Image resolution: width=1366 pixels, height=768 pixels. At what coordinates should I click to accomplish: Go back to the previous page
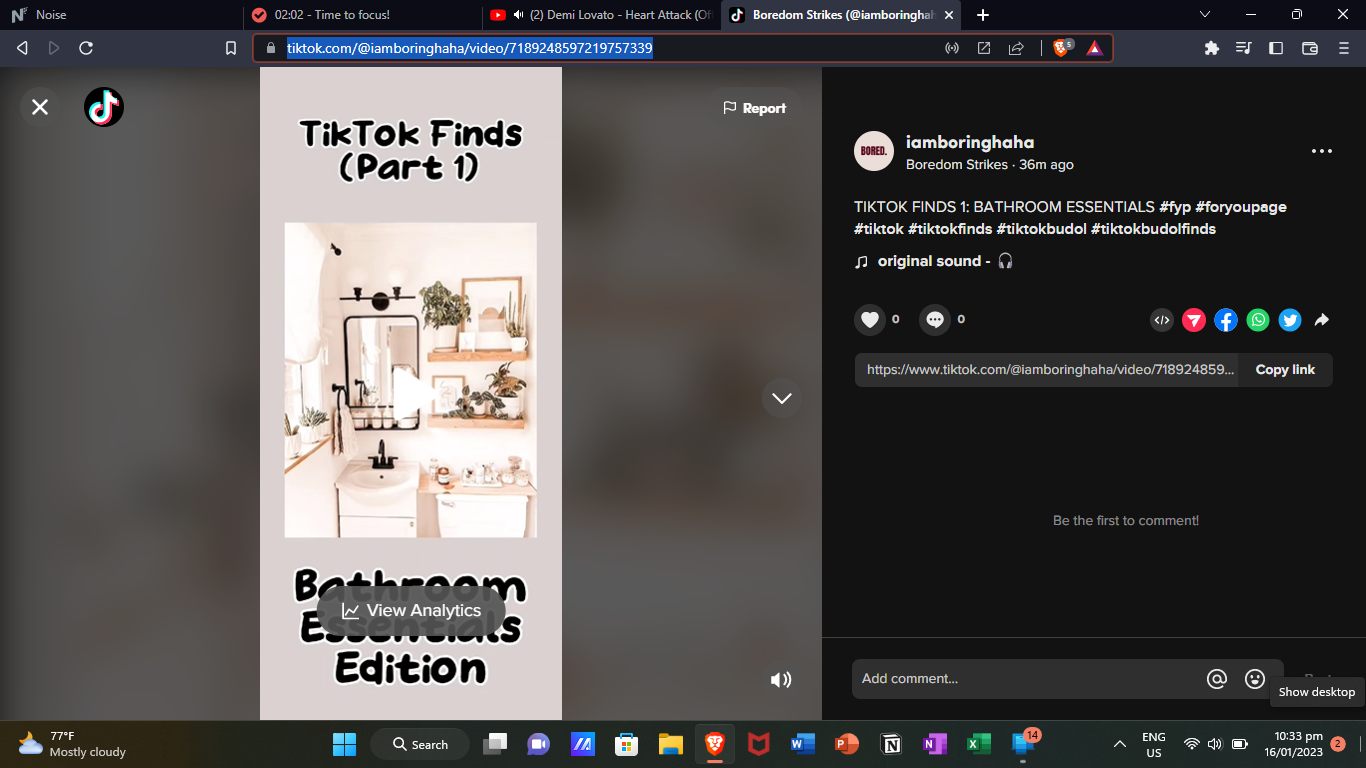coord(22,48)
